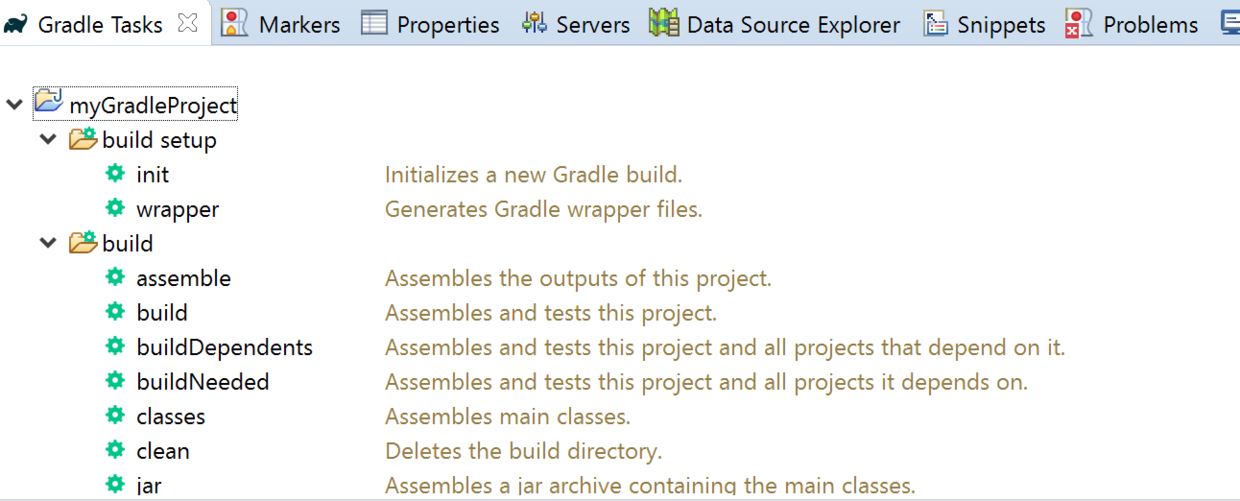Collapse the myGradleProject tree node
Image resolution: width=1240 pixels, height=501 pixels.
(x=14, y=104)
